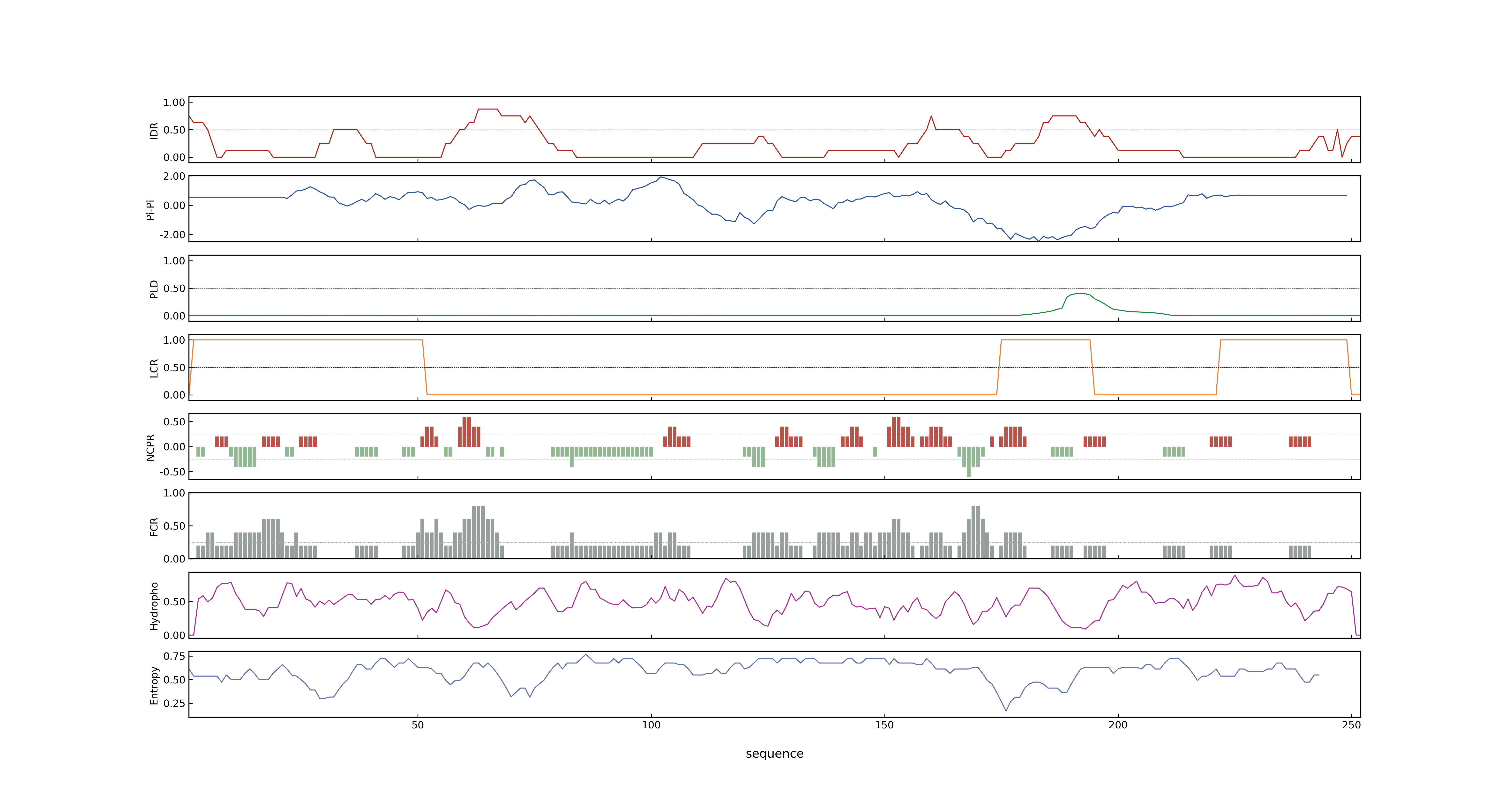
Task: Click the -0.50 tick on NCPR axis
Action: (x=172, y=472)
